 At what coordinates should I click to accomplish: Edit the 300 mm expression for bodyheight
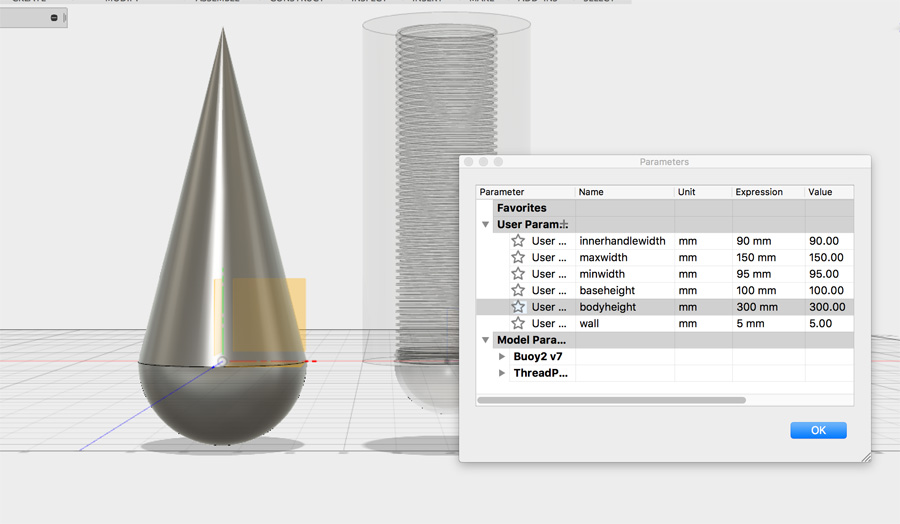click(x=768, y=307)
